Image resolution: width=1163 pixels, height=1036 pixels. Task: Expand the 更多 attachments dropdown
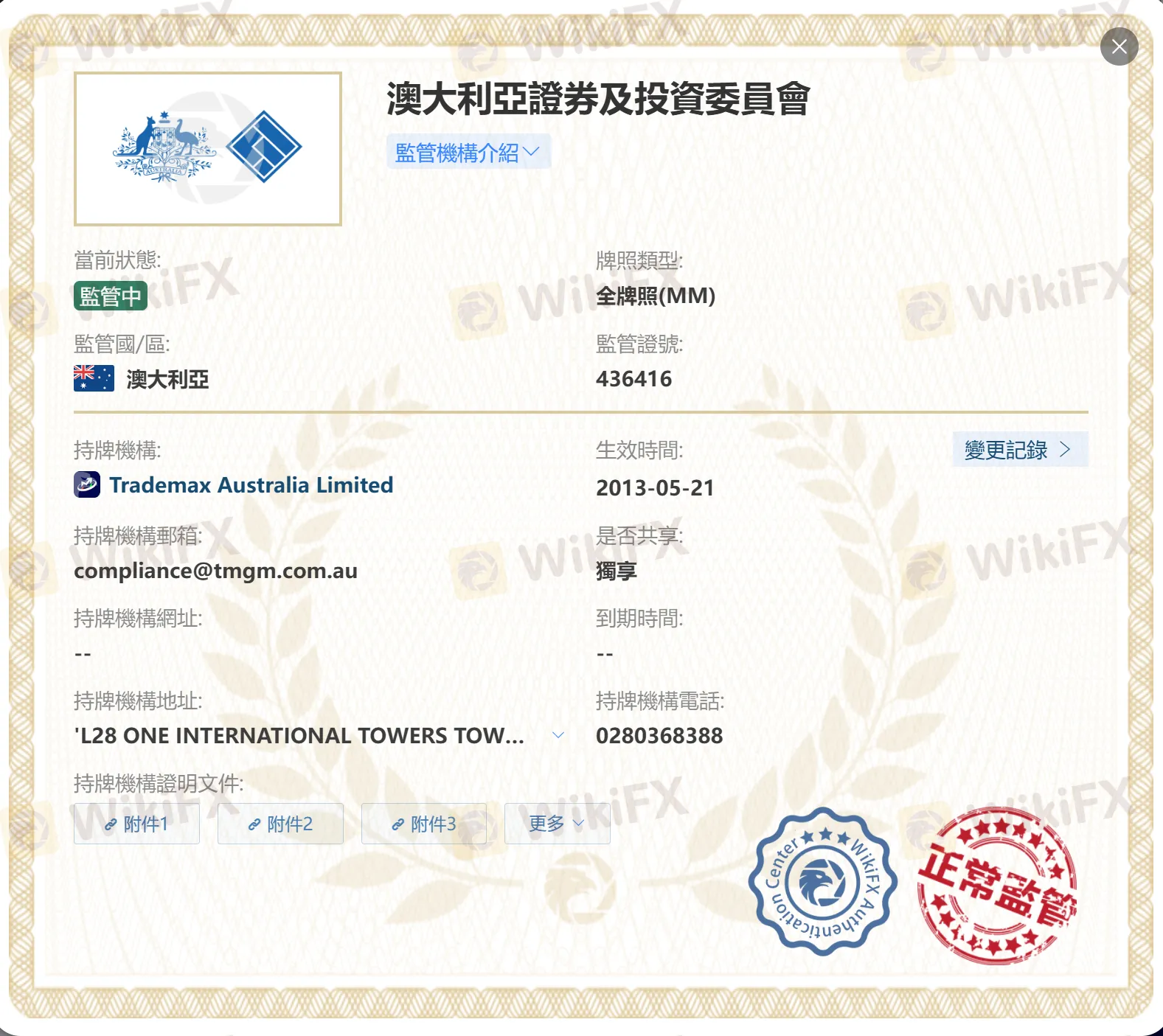[557, 824]
